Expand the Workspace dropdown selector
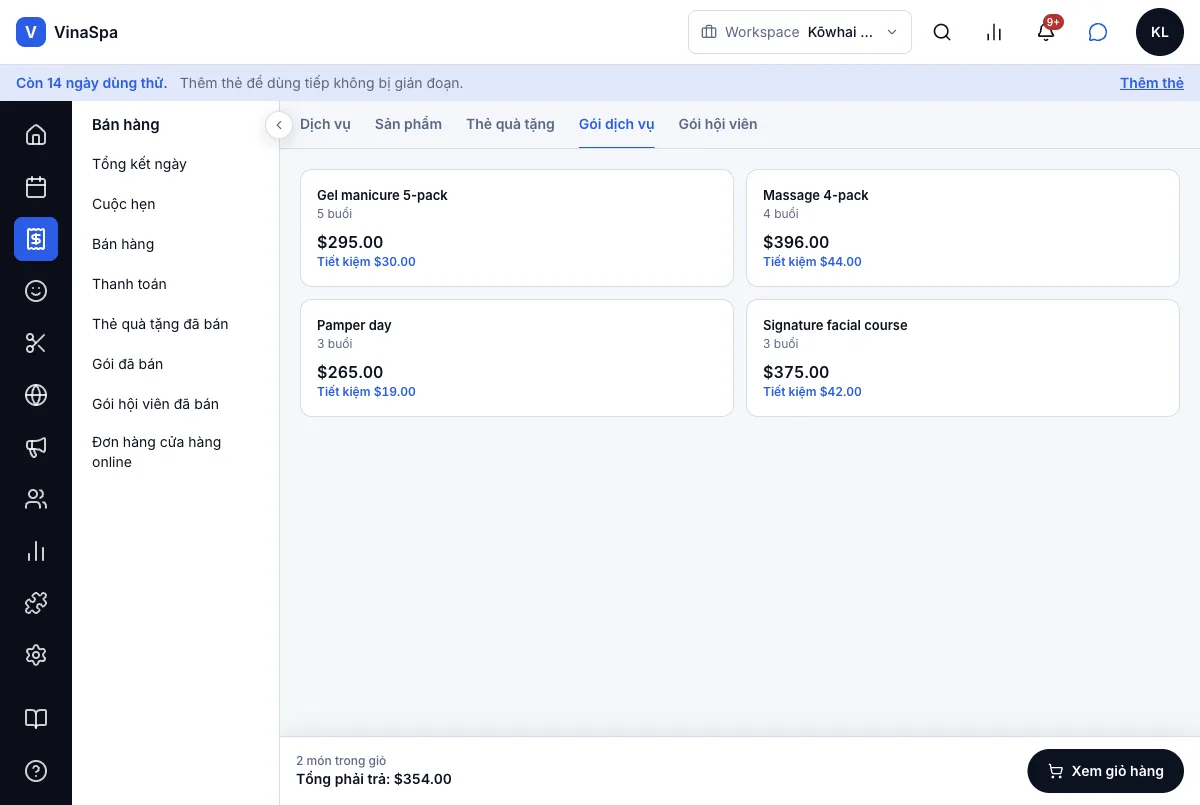Viewport: 1200px width, 805px height. 800,32
